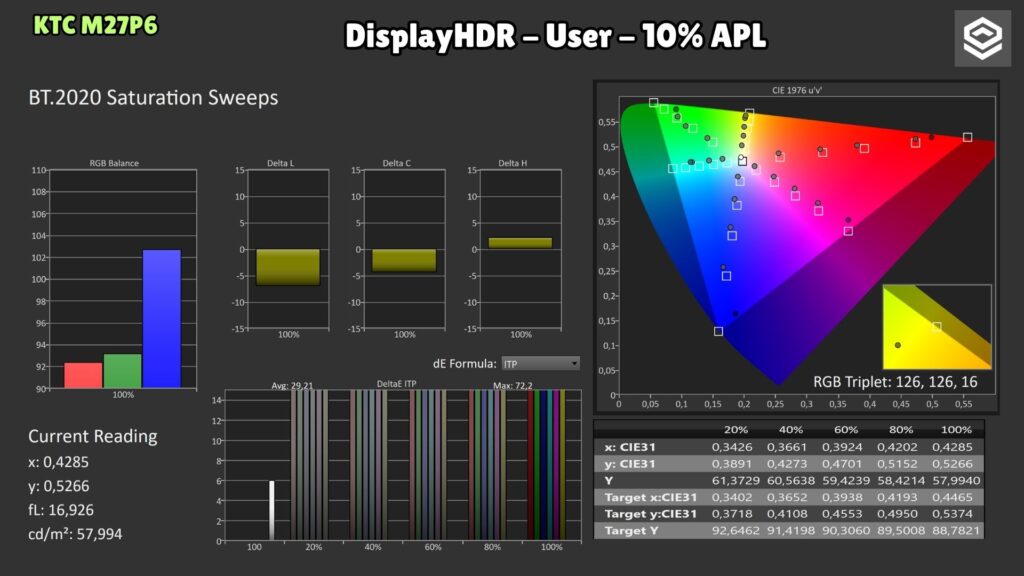Click table cell 90,3060

pyautogui.click(x=846, y=530)
